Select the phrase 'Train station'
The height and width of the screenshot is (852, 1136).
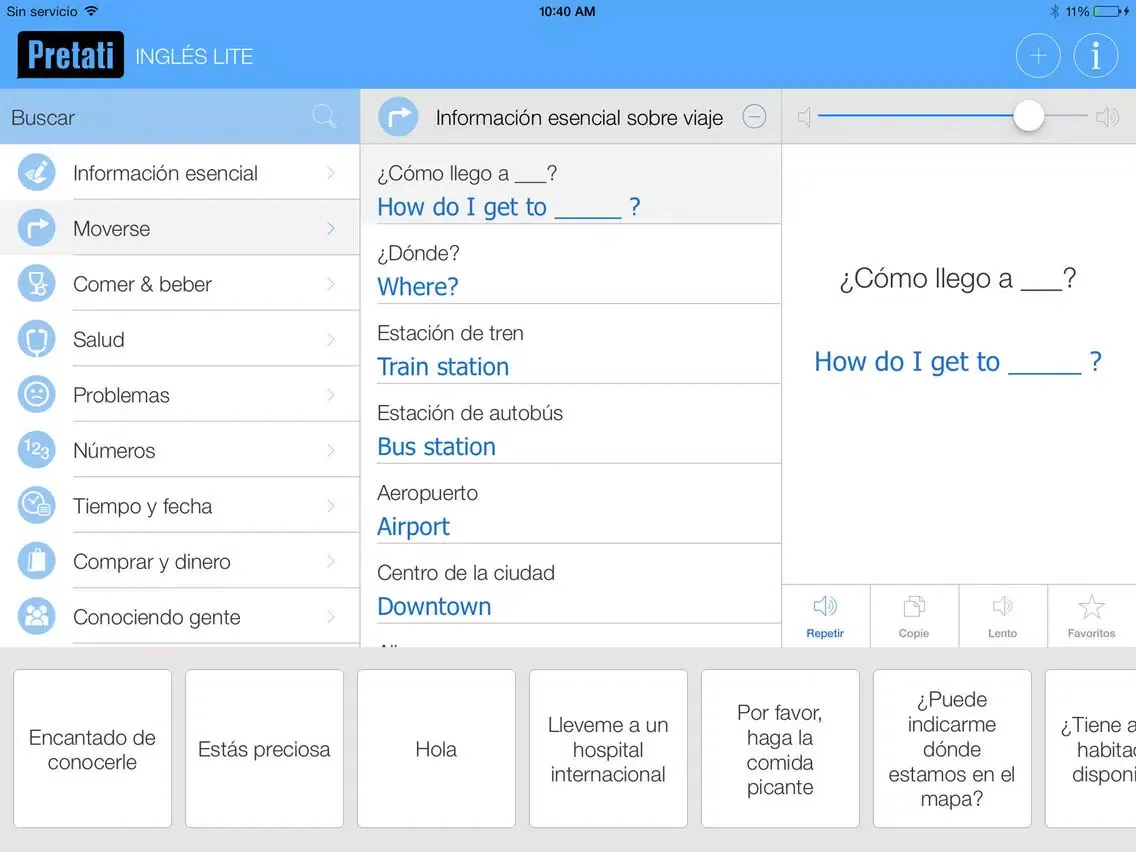(571, 344)
